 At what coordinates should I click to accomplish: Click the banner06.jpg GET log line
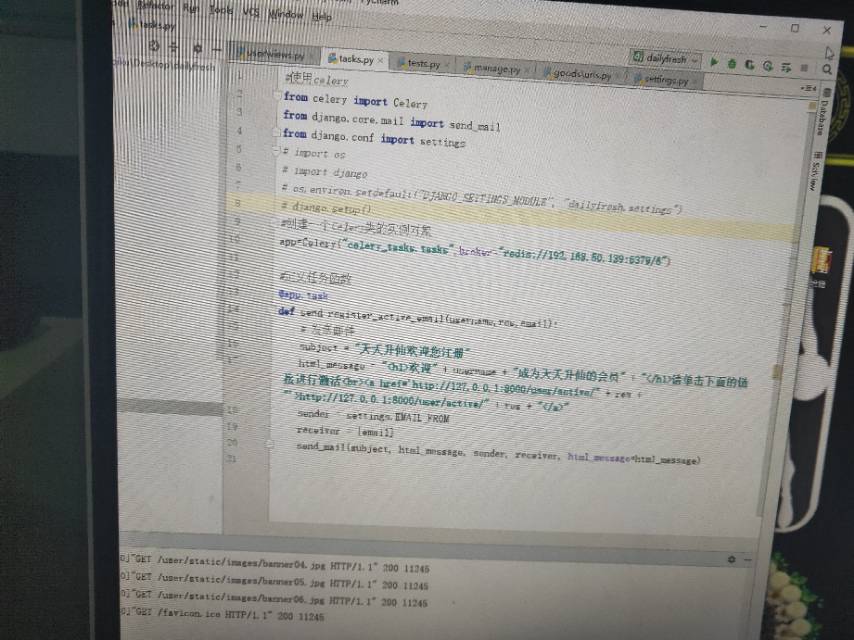(x=274, y=598)
